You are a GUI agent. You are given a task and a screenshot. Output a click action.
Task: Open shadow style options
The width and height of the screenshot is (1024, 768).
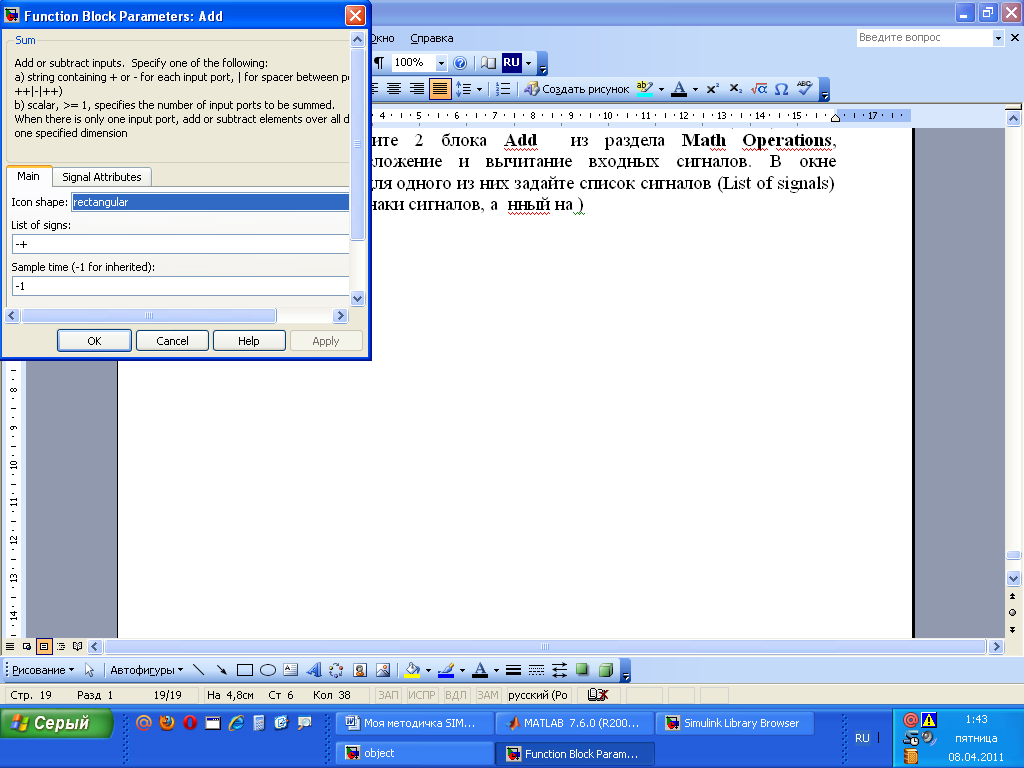click(582, 670)
